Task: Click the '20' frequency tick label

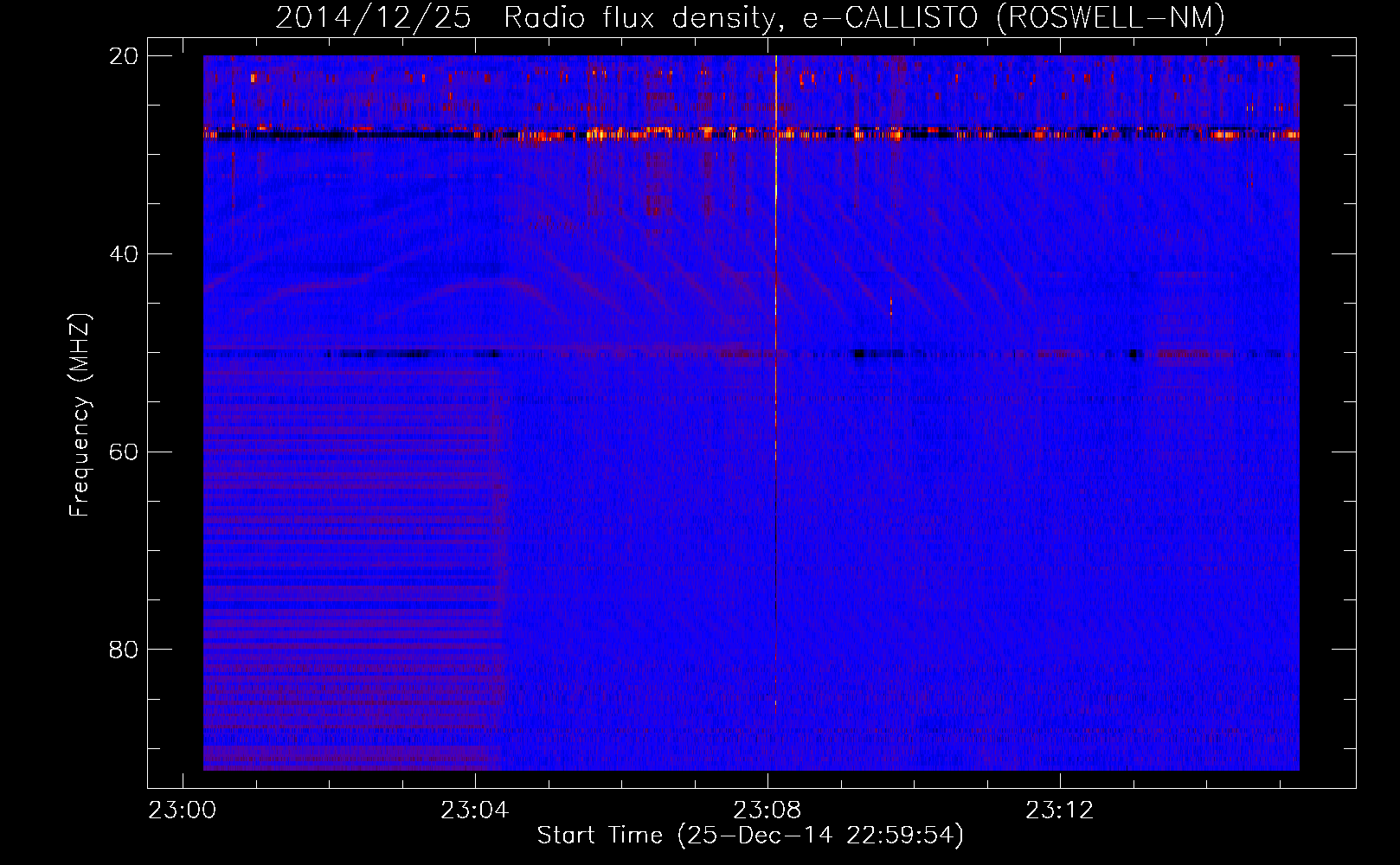Action: [125, 56]
